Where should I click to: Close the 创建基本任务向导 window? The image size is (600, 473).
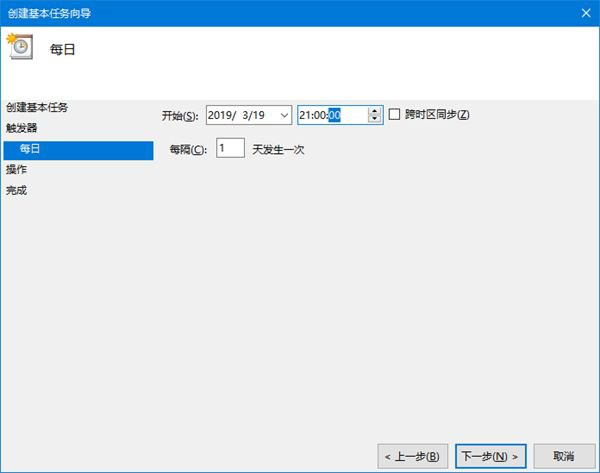586,13
